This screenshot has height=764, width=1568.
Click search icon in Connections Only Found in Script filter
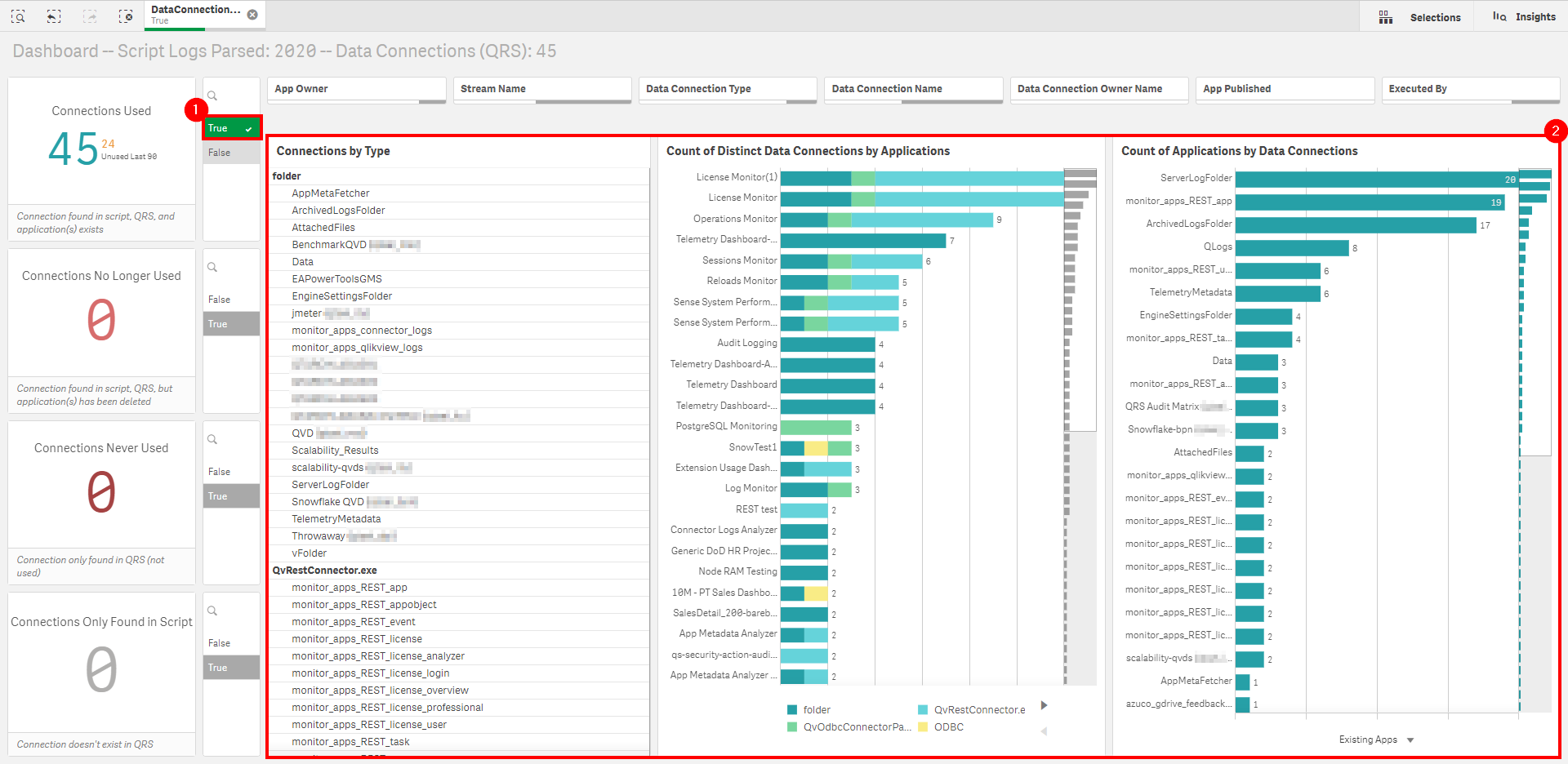(212, 611)
